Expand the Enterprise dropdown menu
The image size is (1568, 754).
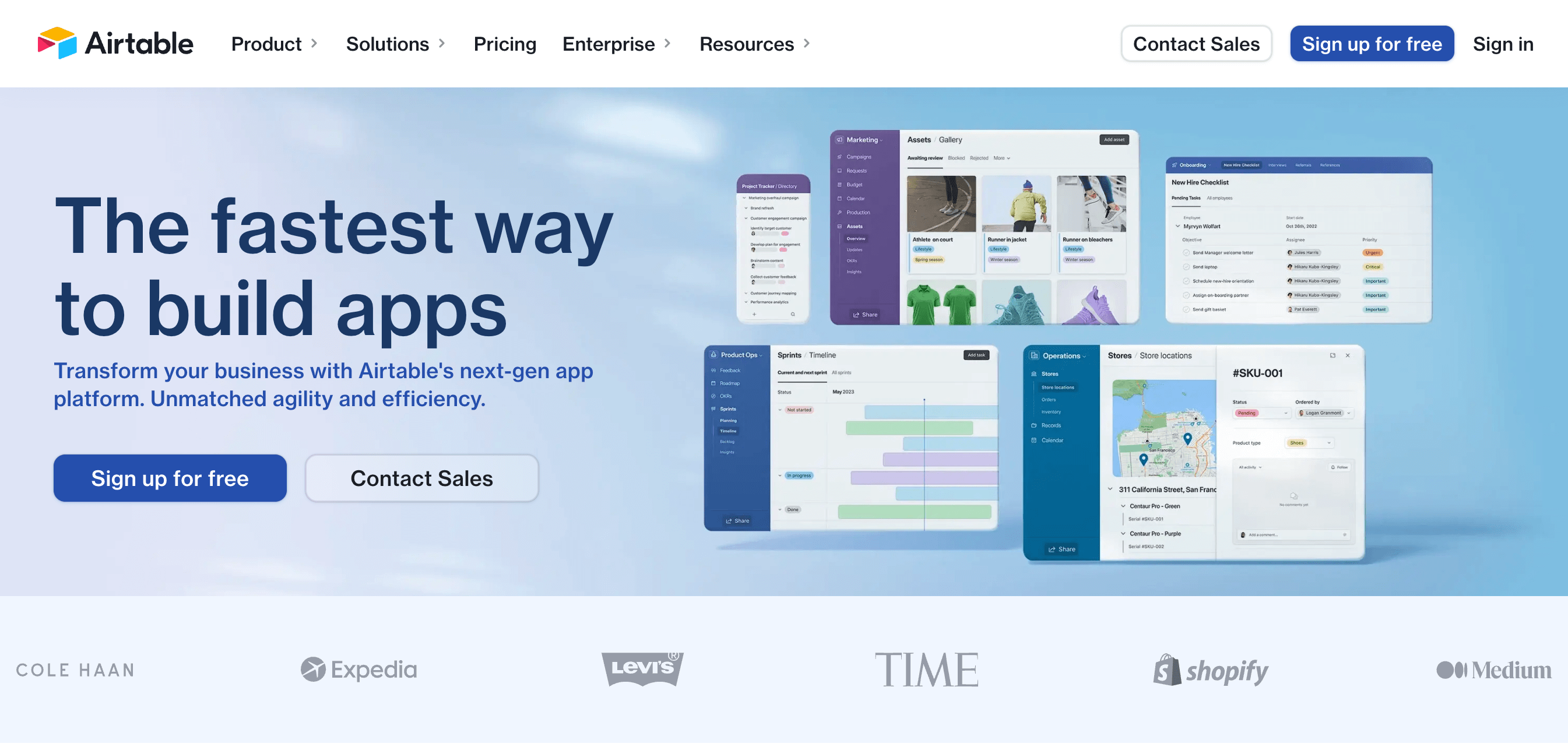[x=617, y=43]
